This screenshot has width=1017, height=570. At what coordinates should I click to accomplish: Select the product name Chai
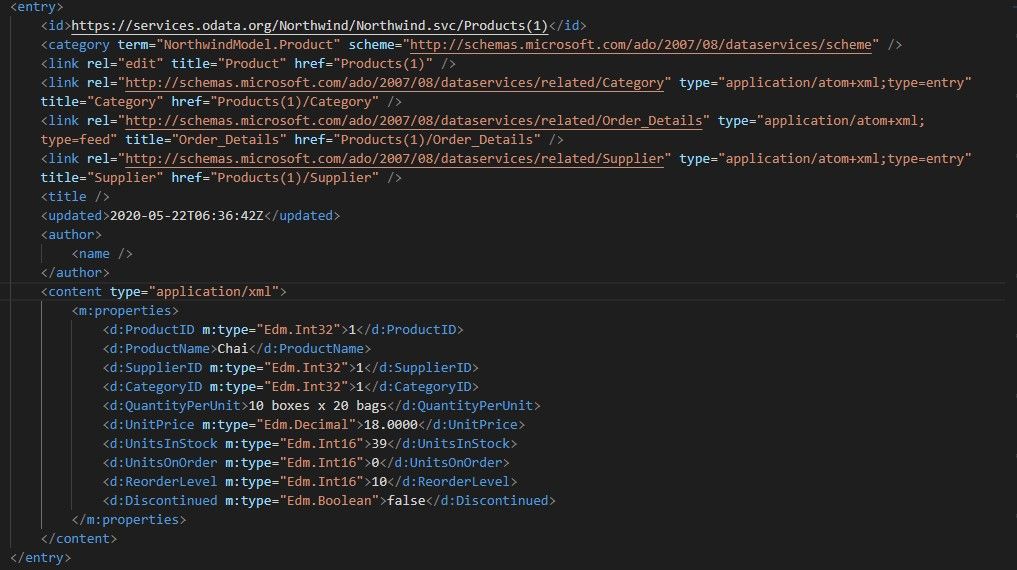[x=232, y=348]
